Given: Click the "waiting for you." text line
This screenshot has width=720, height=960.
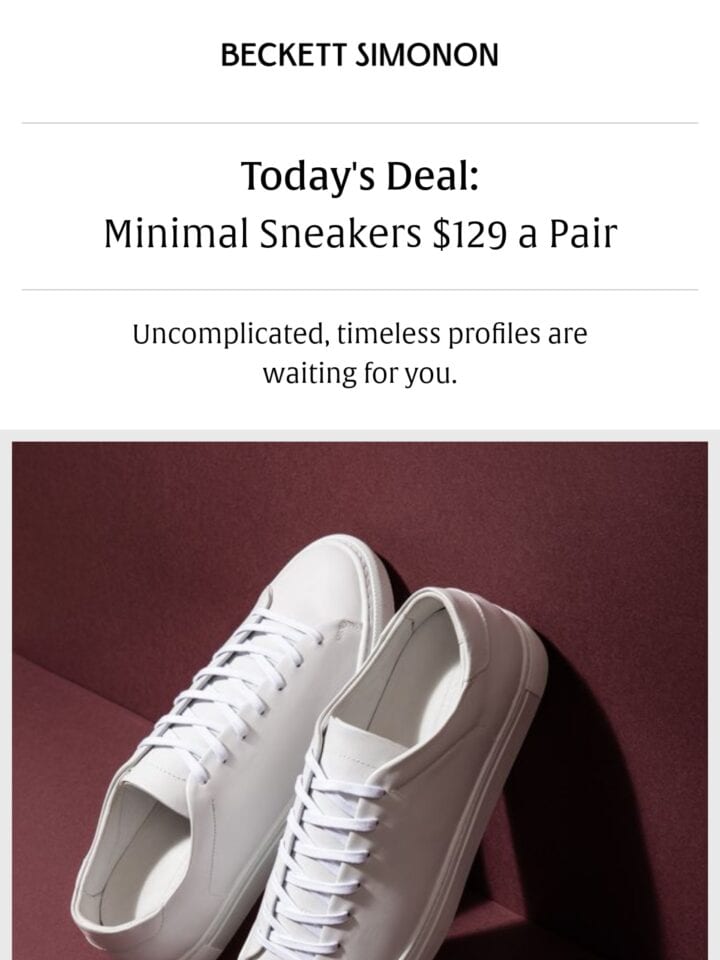Looking at the screenshot, I should 360,373.
